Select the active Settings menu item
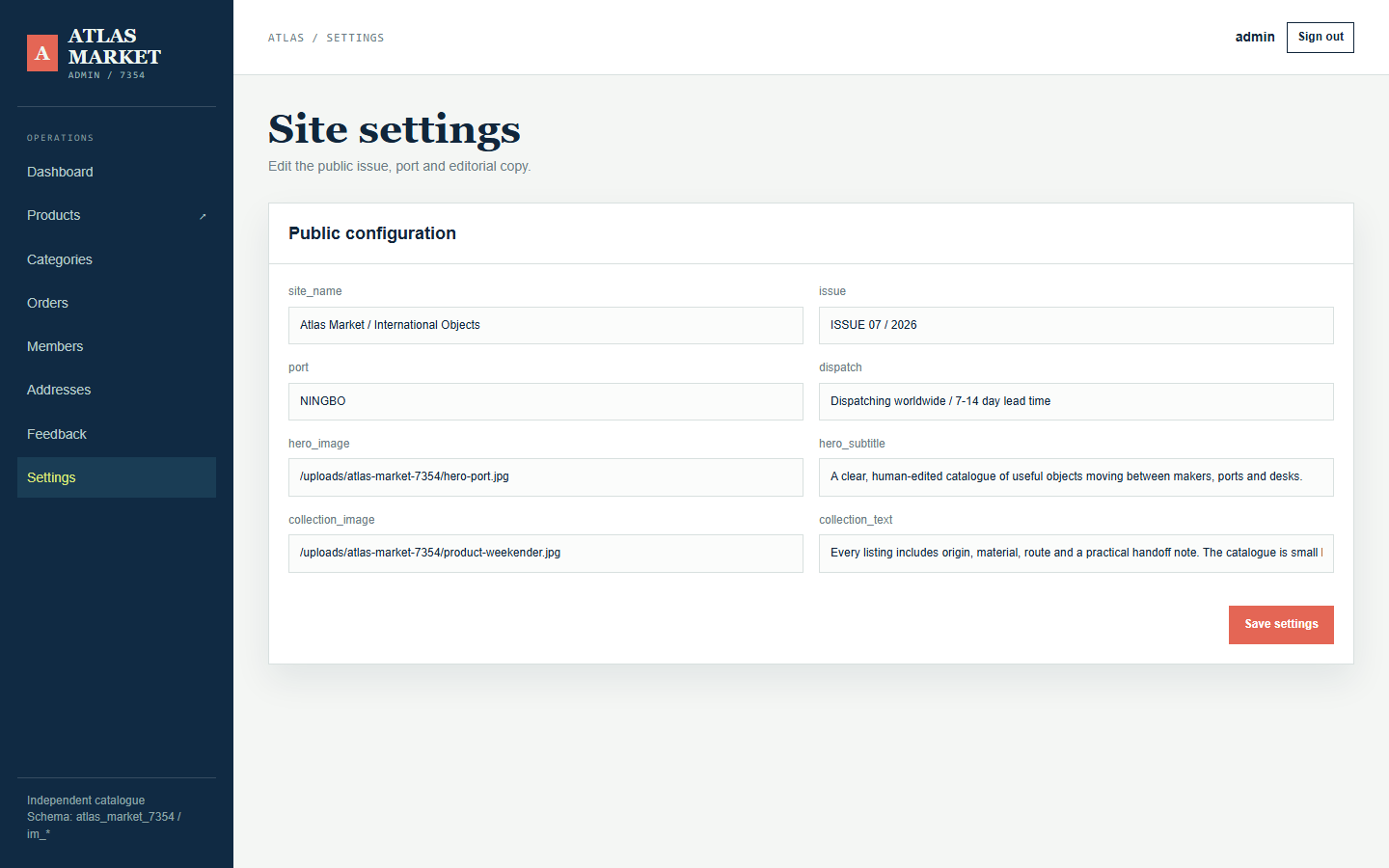 117,477
